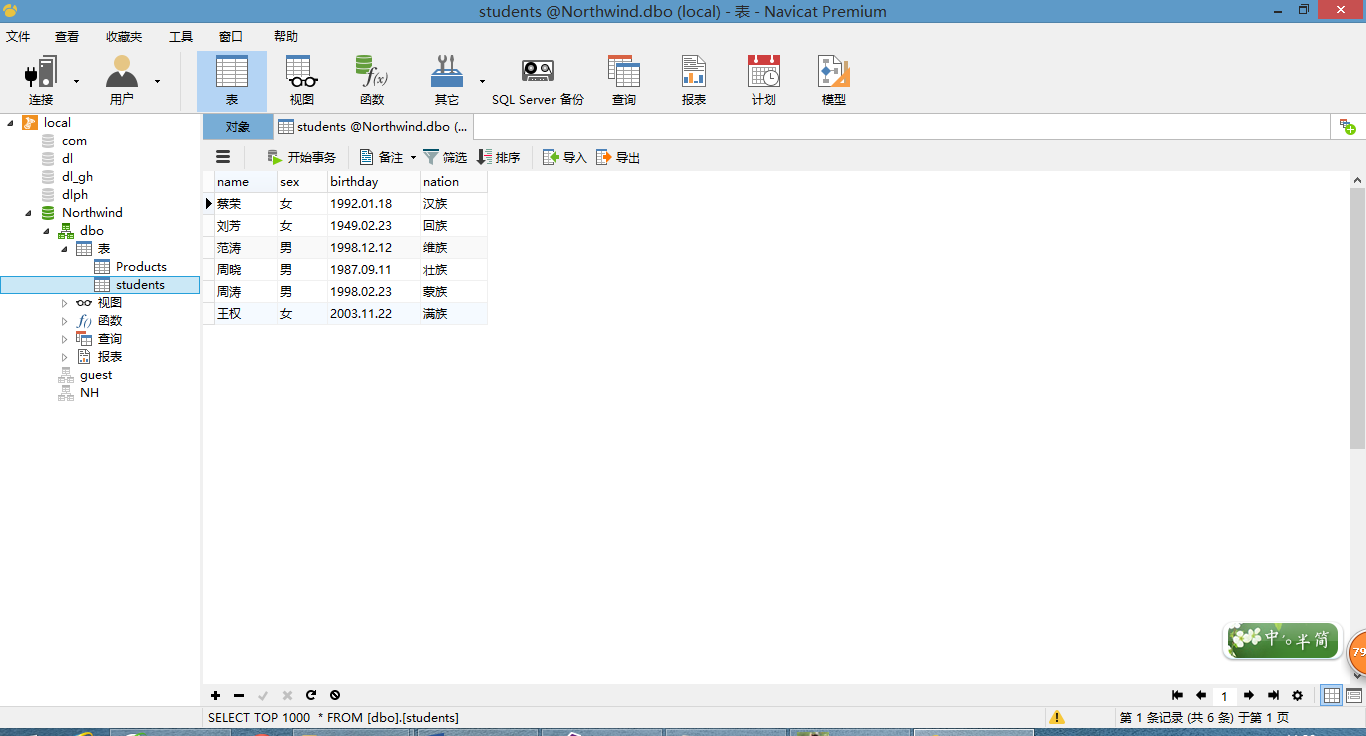The height and width of the screenshot is (736, 1366).
Task: Select the Products table in tree
Action: pos(141,267)
